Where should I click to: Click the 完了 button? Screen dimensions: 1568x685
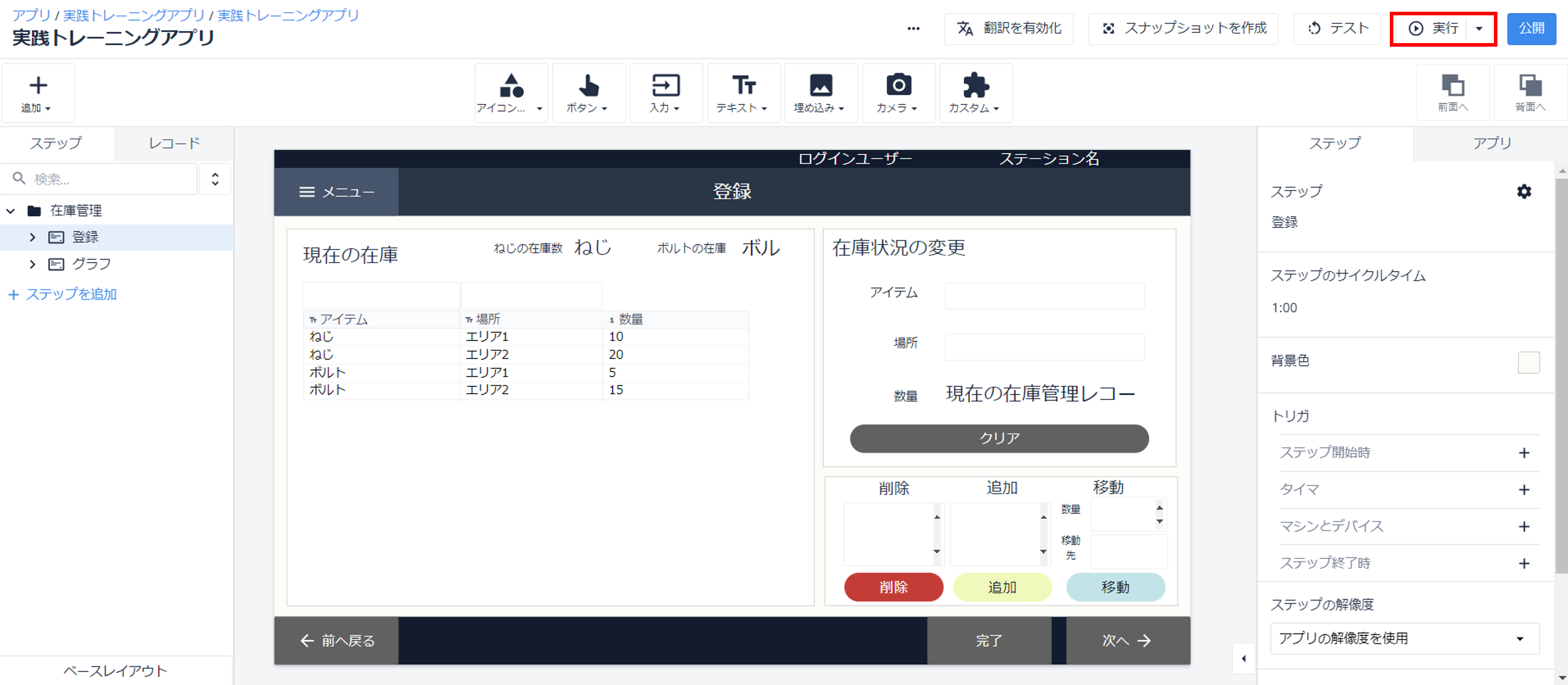[x=989, y=640]
